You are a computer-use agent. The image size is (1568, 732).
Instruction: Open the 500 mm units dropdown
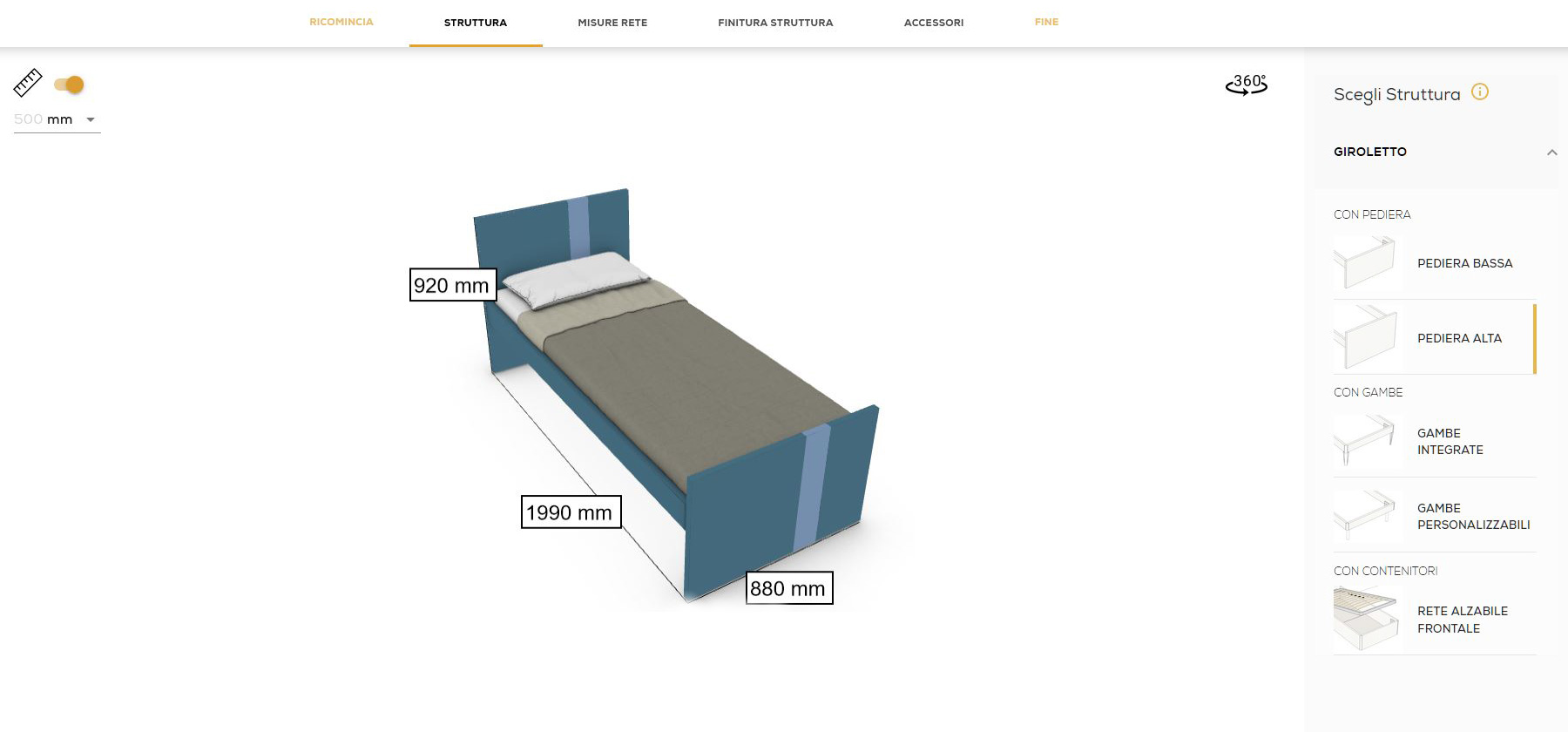coord(57,119)
